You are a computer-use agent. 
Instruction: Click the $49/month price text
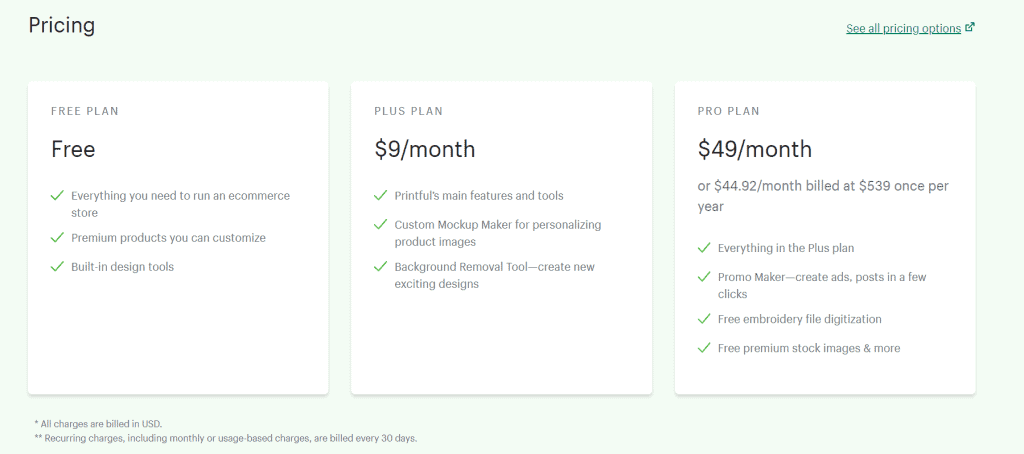pyautogui.click(x=755, y=150)
